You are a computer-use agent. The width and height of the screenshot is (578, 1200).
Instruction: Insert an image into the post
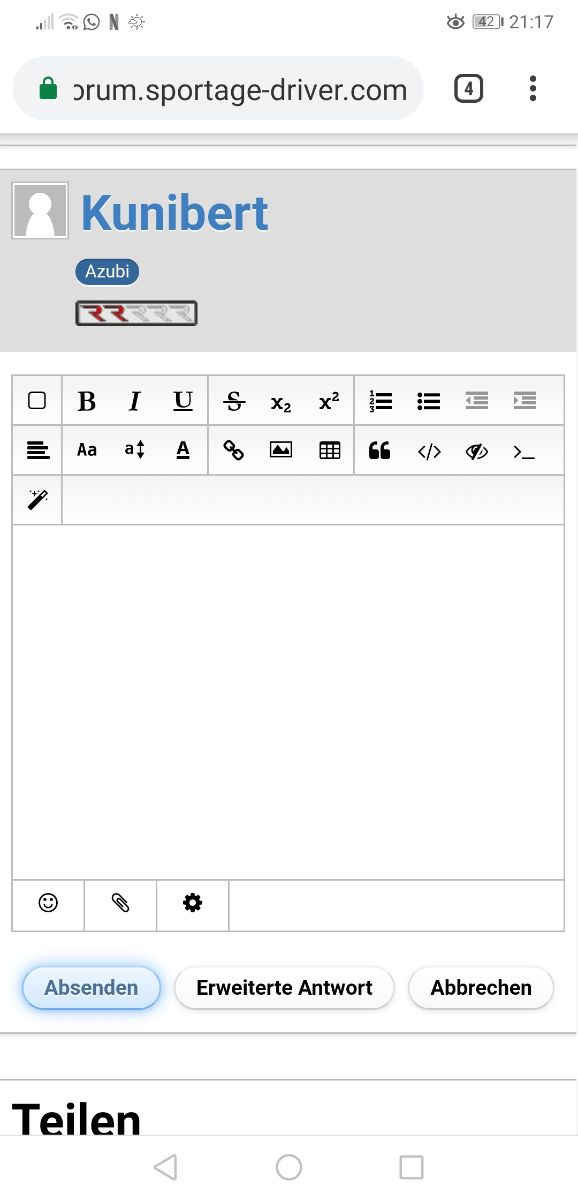(x=281, y=450)
